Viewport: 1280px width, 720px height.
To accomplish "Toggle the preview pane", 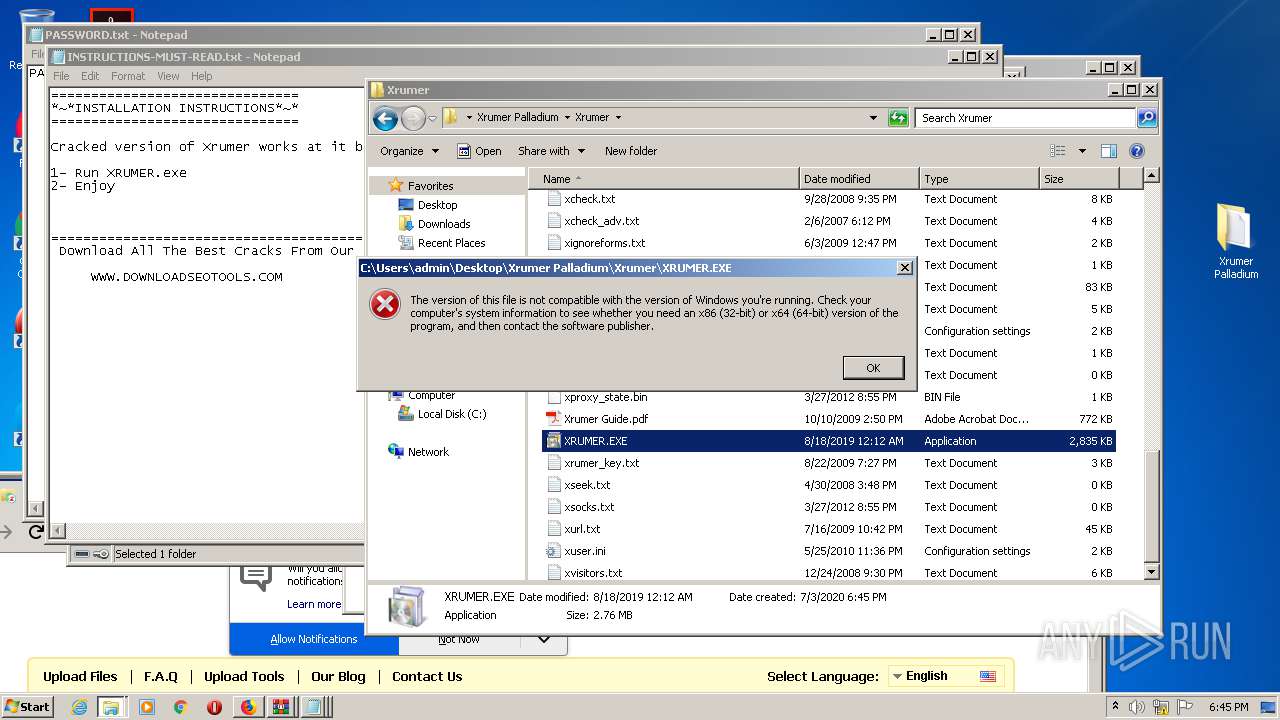I will [x=1108, y=151].
